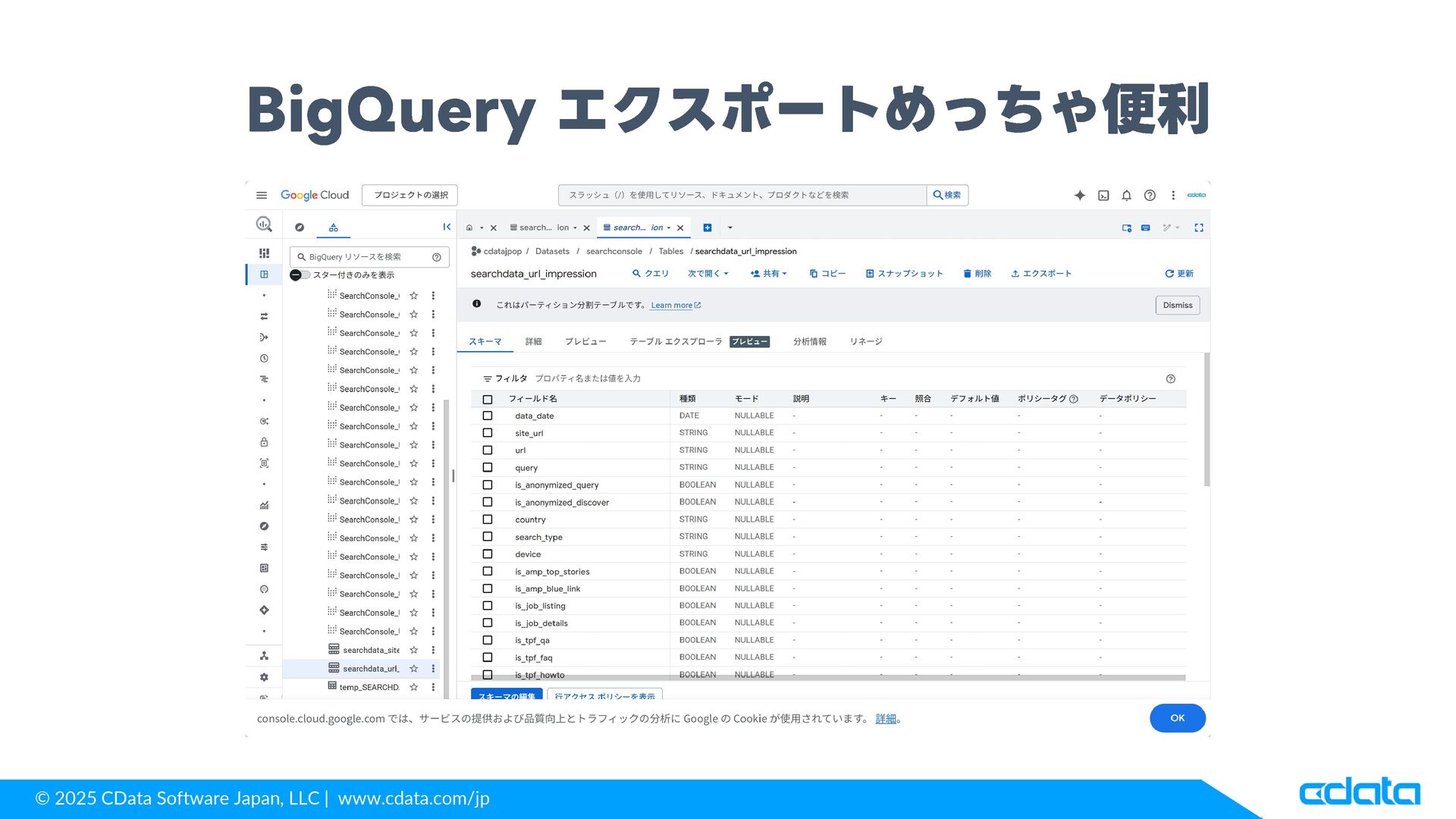Image resolution: width=1456 pixels, height=819 pixels.
Task: Star the searchdata_url table
Action: pos(414,669)
